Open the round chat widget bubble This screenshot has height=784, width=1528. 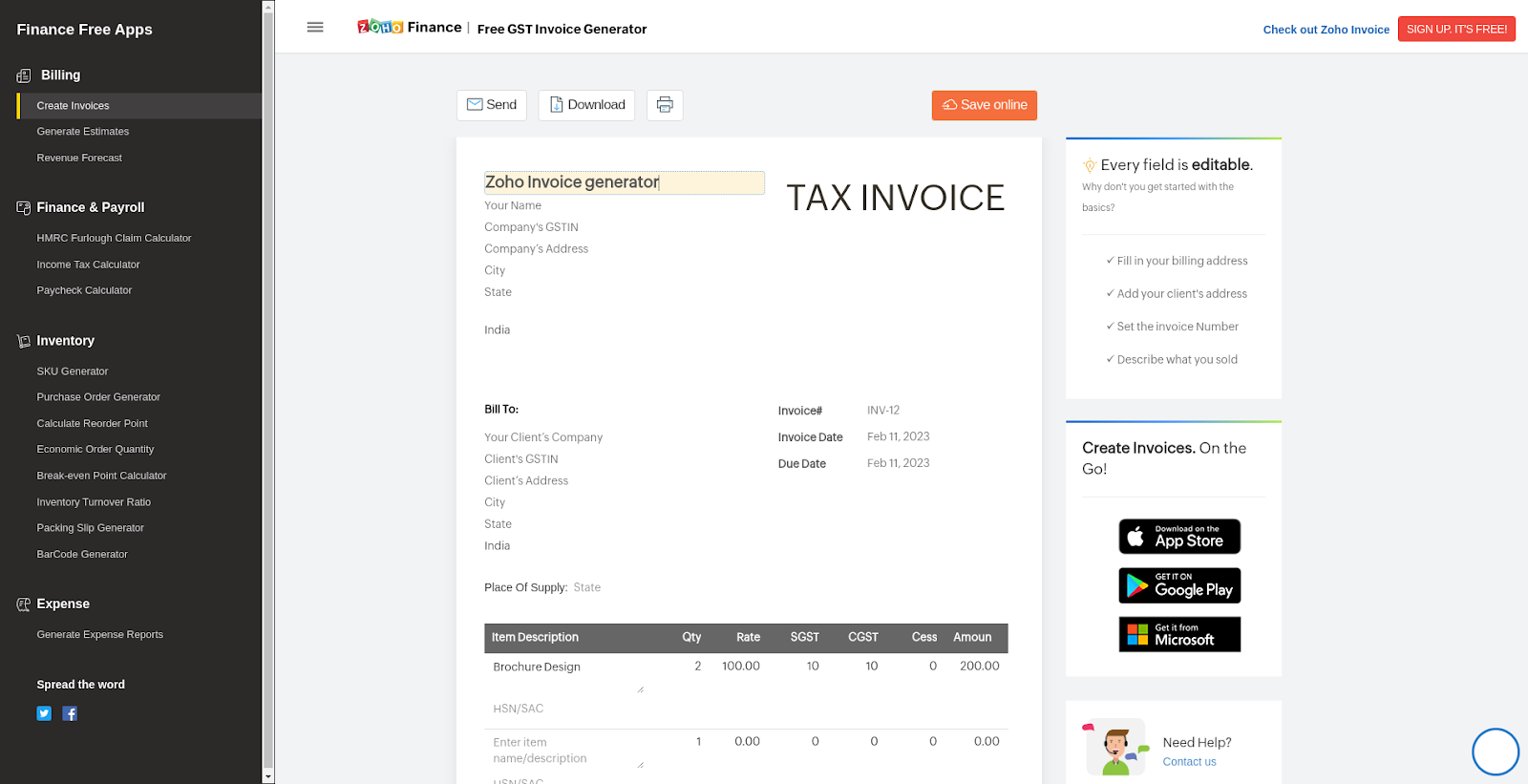[x=1495, y=752]
